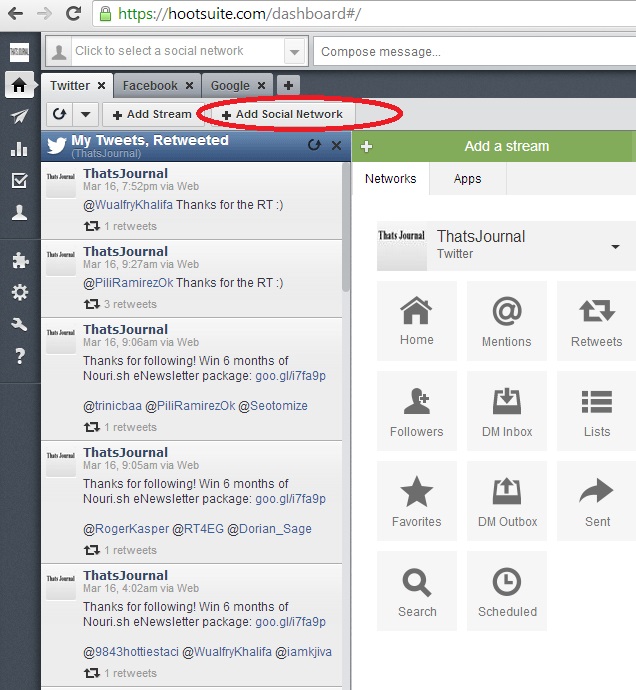Click the browser address bar
The height and width of the screenshot is (690, 636).
tap(364, 14)
